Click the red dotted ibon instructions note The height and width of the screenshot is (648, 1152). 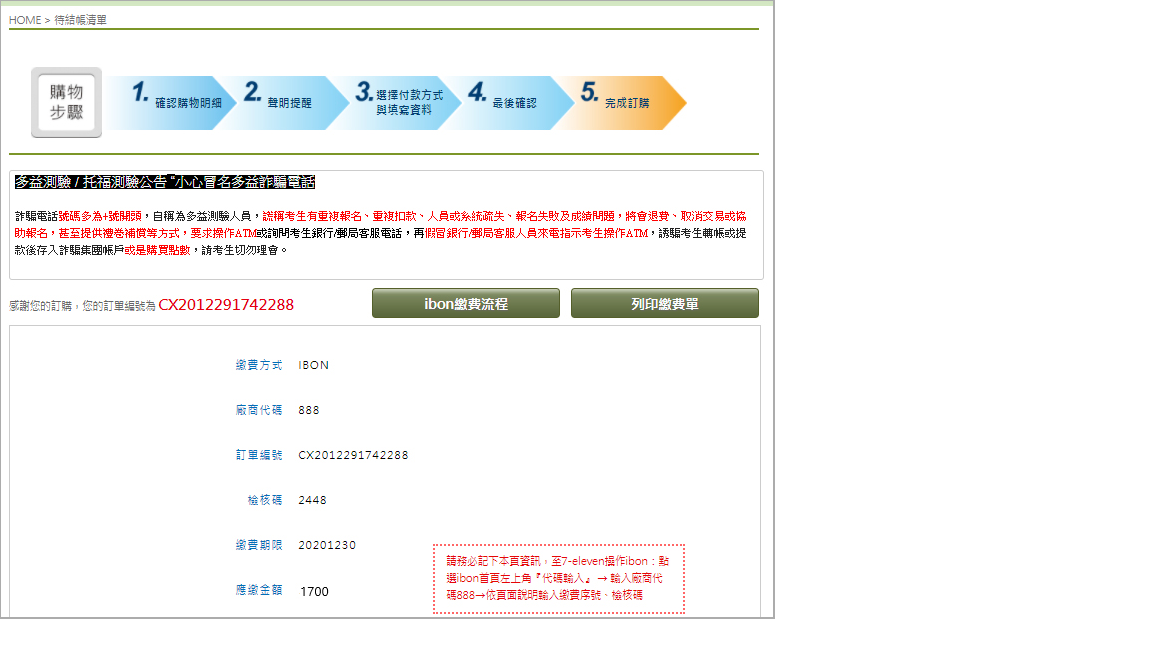tap(558, 578)
